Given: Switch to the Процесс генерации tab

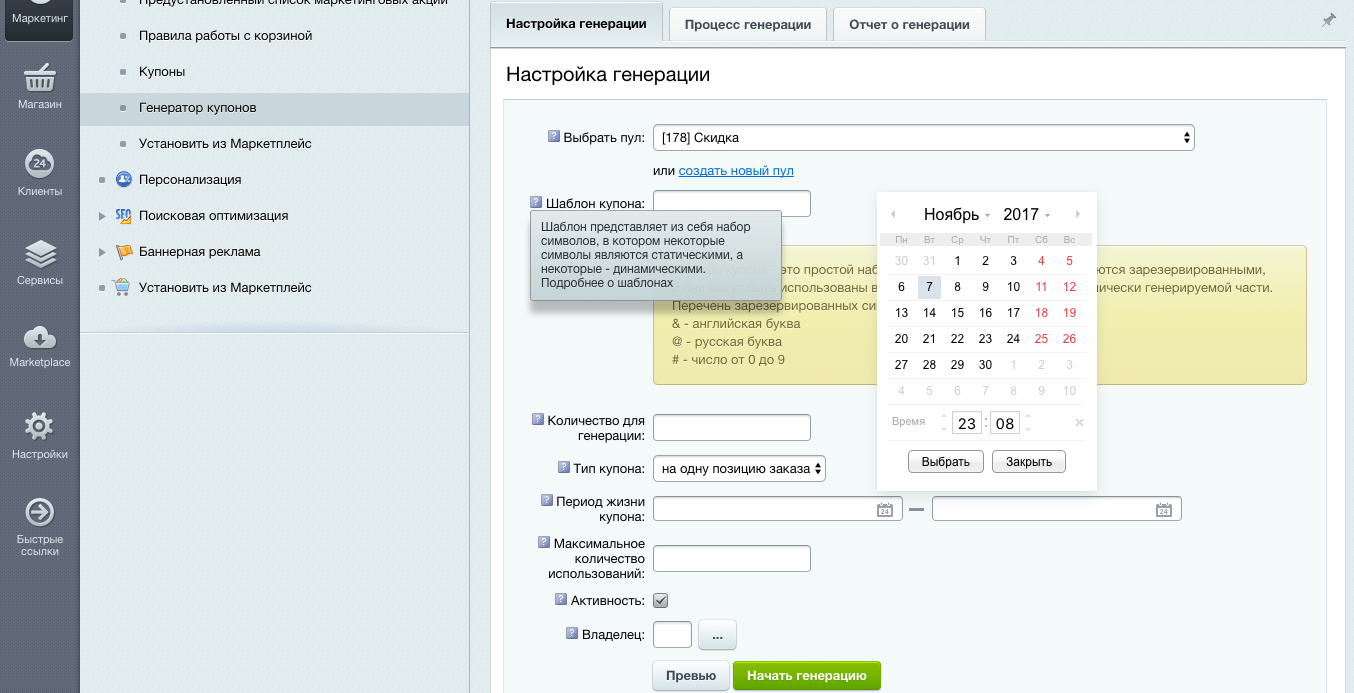Looking at the screenshot, I should pyautogui.click(x=747, y=25).
